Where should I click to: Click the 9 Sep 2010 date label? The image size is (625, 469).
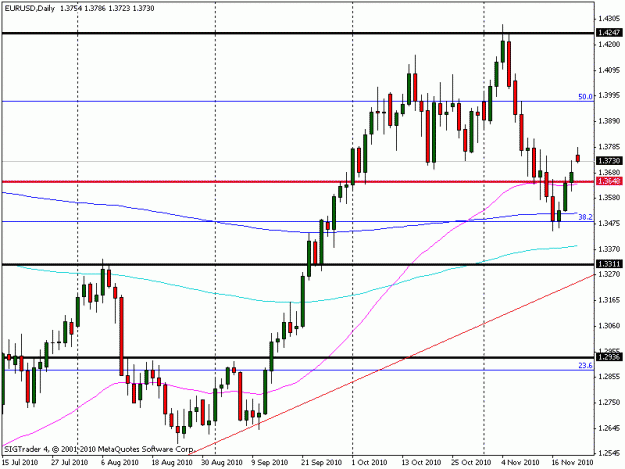(x=270, y=463)
